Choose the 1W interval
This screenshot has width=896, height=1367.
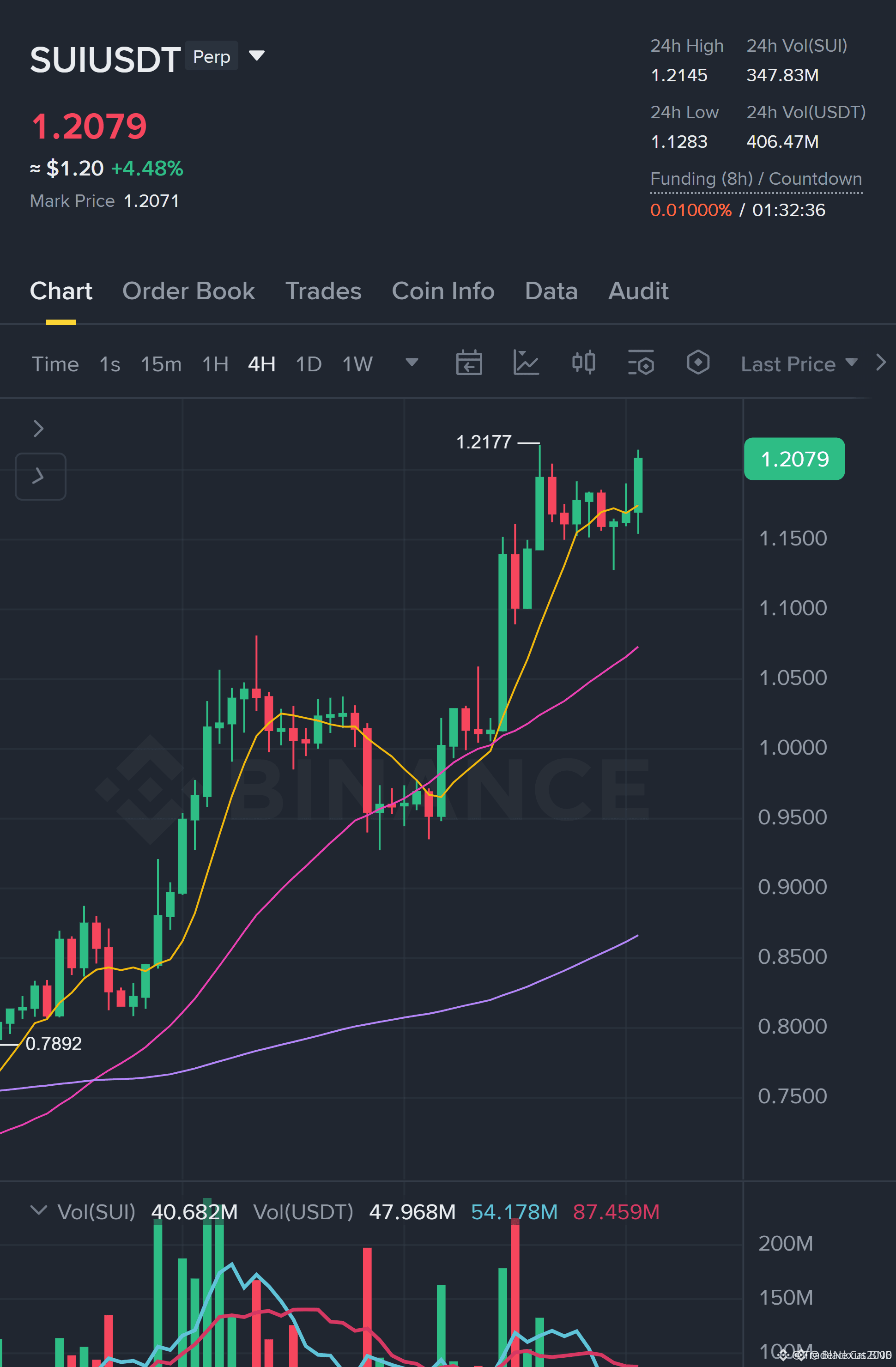357,364
